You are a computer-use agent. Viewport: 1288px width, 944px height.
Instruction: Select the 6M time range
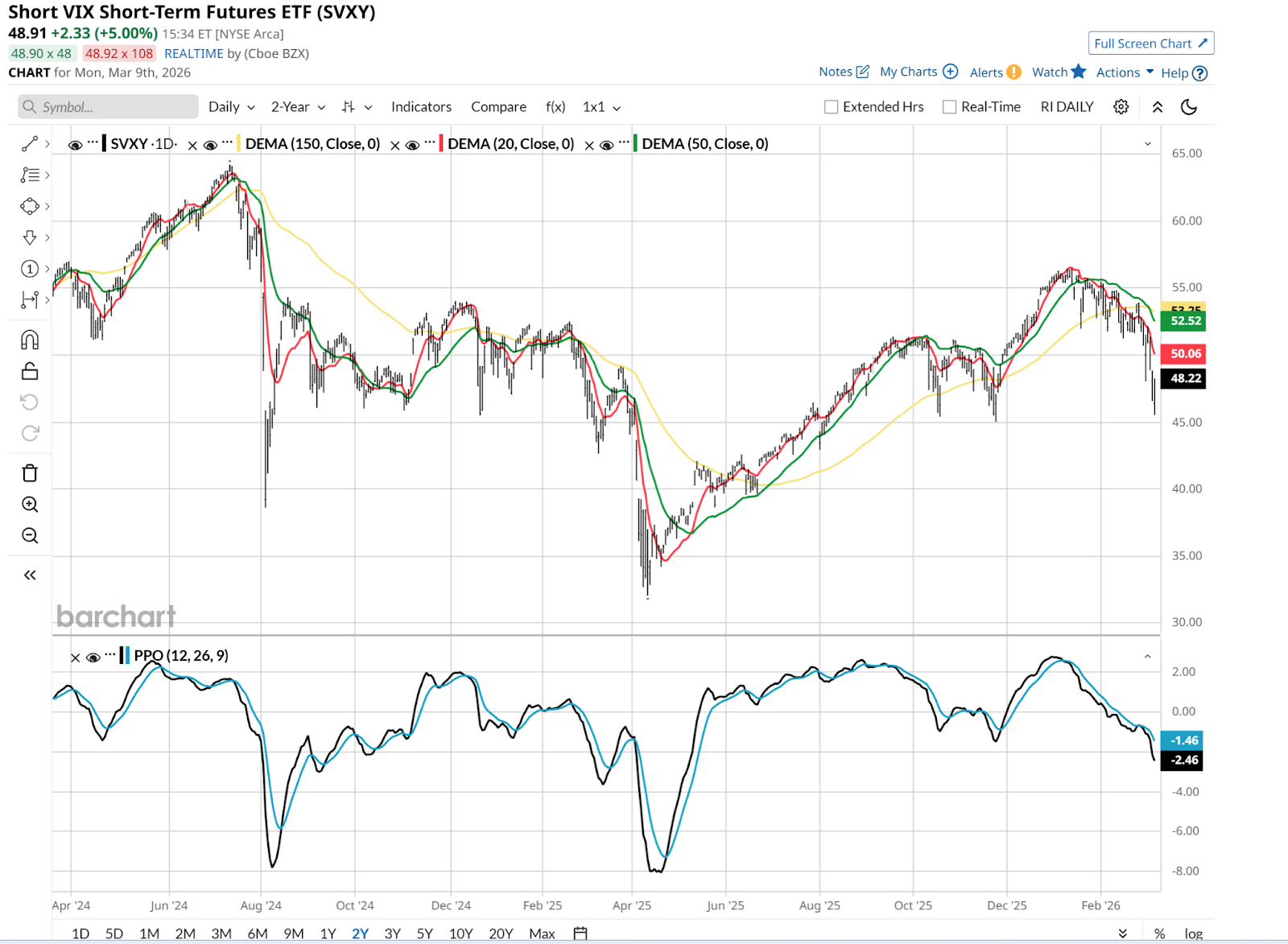258,934
